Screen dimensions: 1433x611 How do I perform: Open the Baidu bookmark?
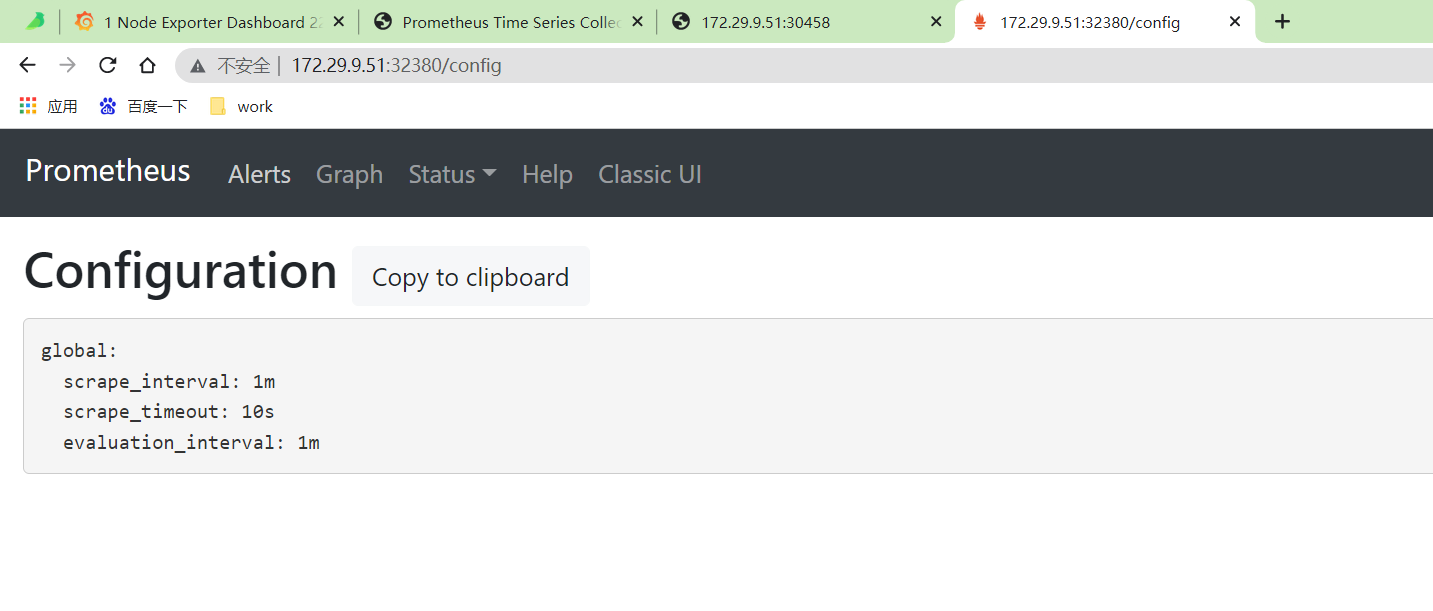click(143, 106)
